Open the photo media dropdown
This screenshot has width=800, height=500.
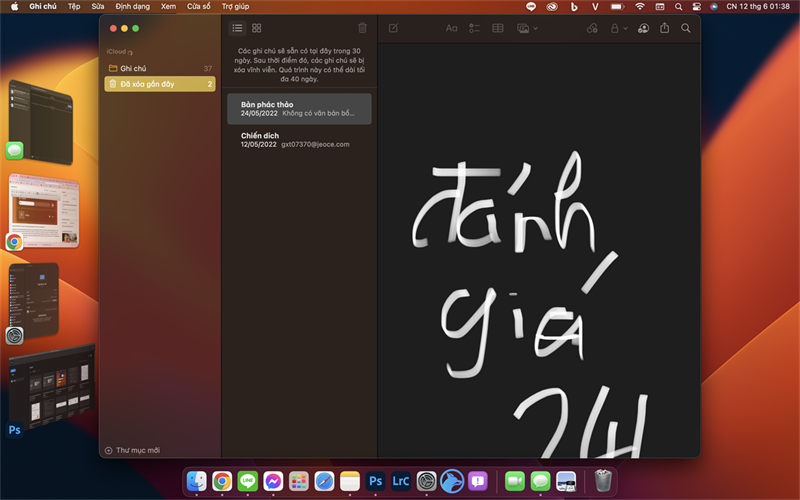pos(527,28)
